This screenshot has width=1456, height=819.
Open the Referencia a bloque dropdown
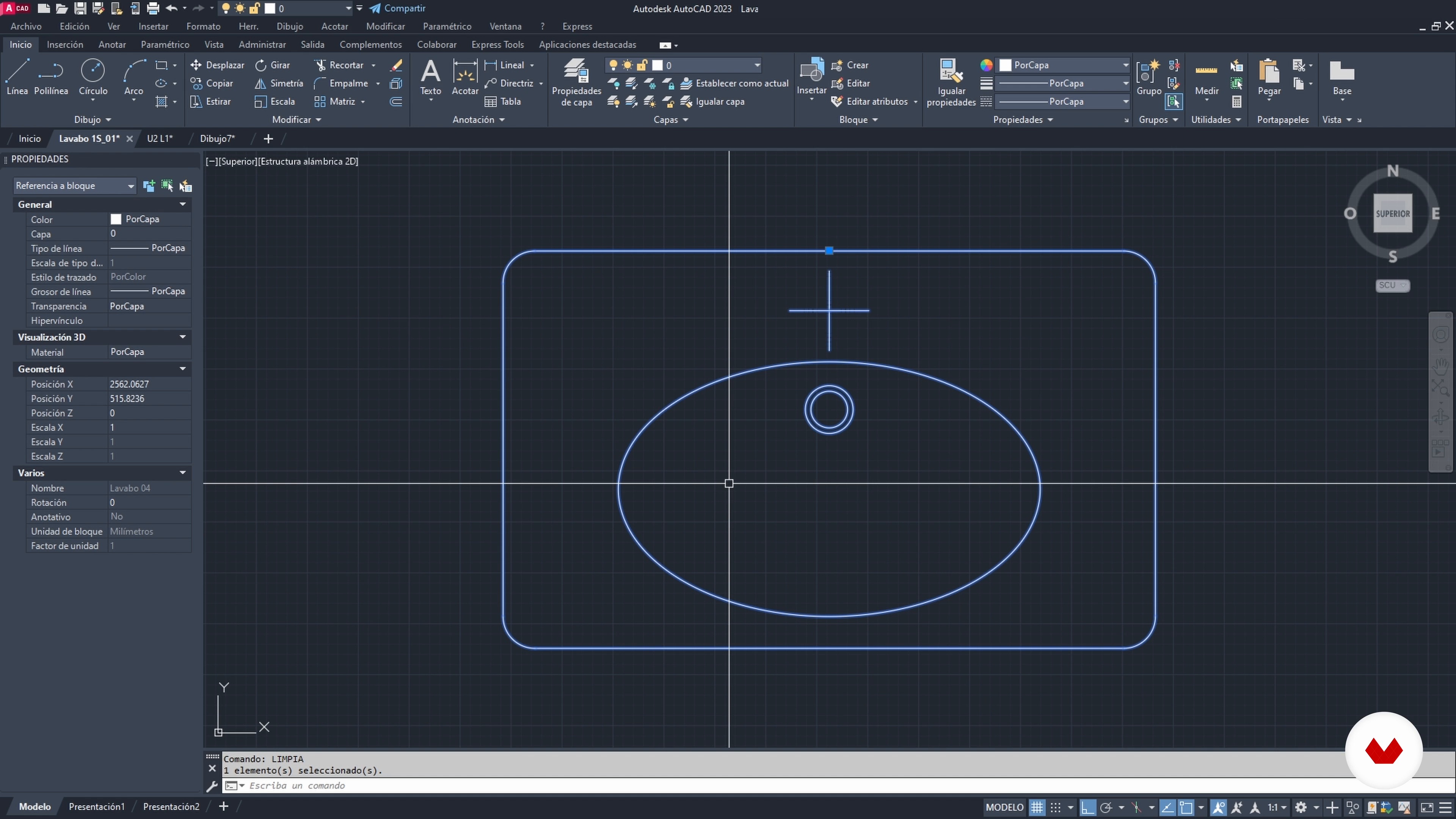coord(75,185)
